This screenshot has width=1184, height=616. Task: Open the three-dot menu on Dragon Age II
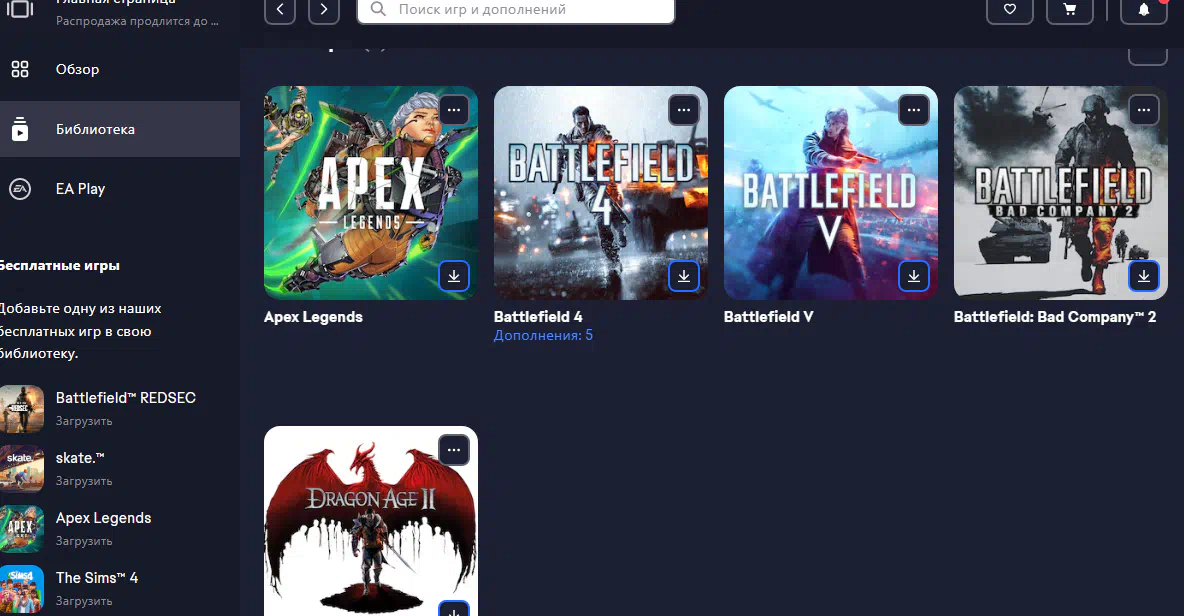click(454, 450)
